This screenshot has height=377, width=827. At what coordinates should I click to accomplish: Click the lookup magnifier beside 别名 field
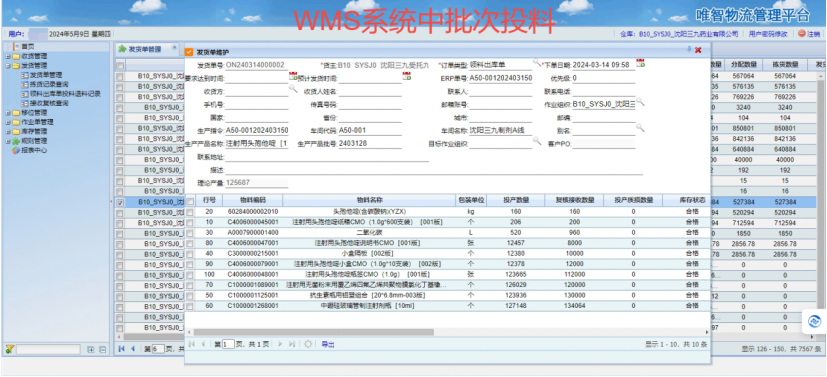[x=640, y=128]
